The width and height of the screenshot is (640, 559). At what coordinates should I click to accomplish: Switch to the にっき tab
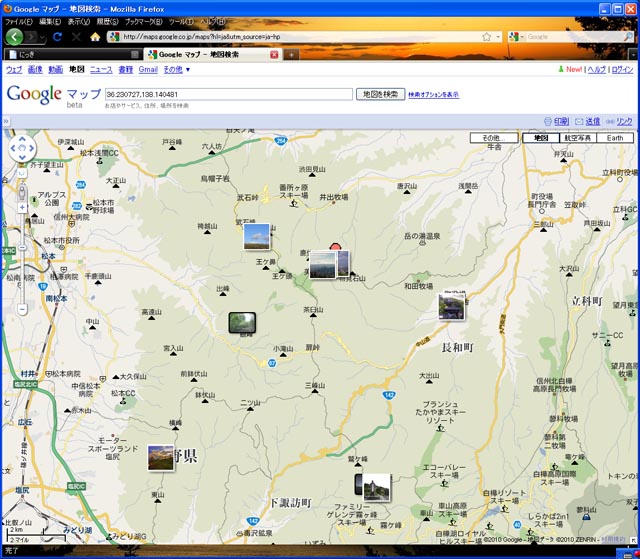[x=73, y=54]
